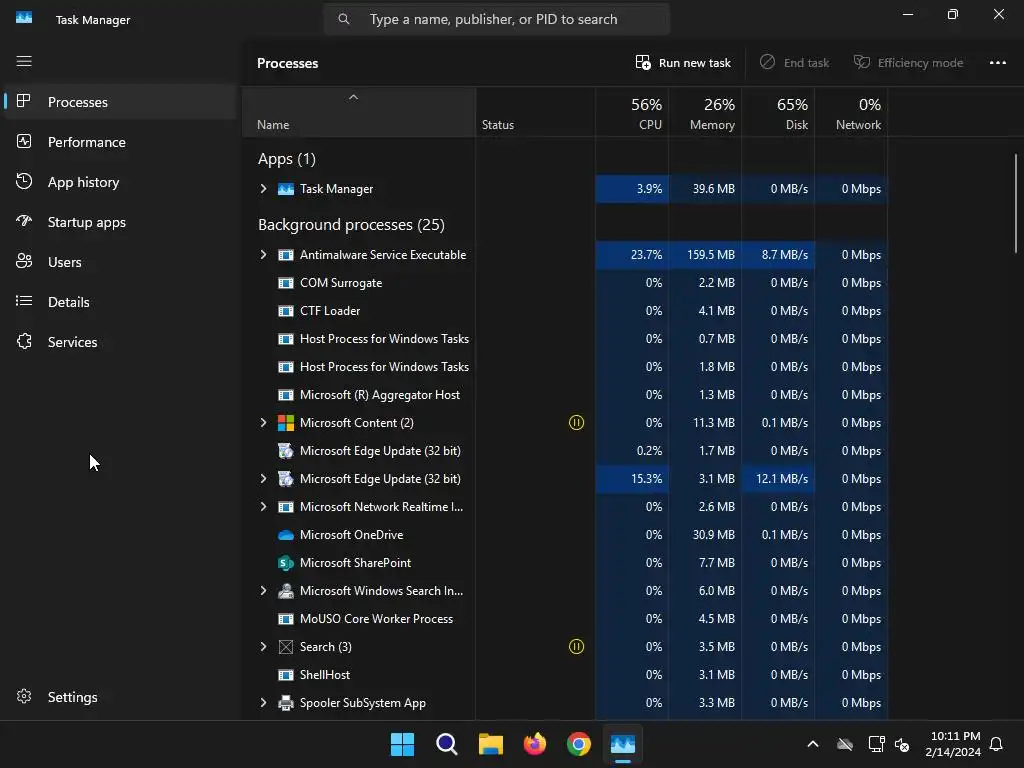
Task: Open the three-dot more options menu
Action: [997, 63]
